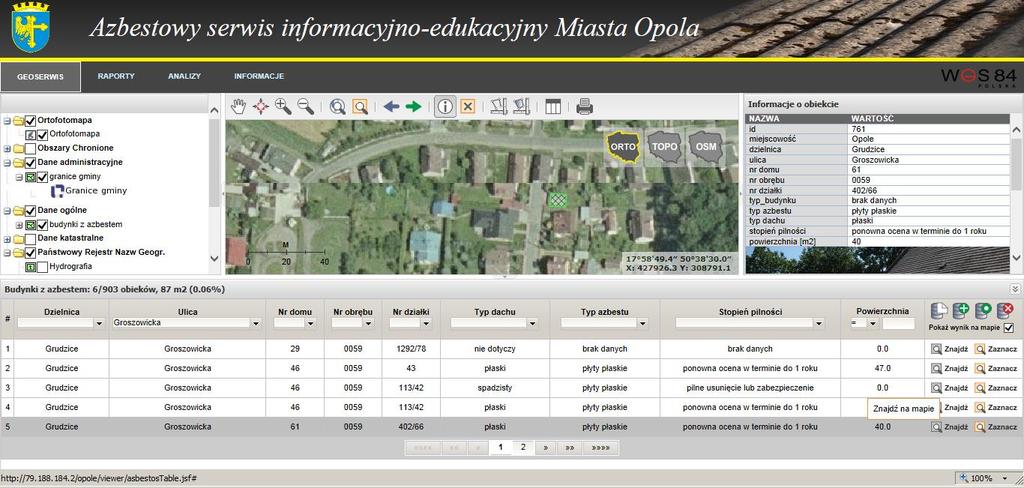The height and width of the screenshot is (488, 1024).
Task: Select the measure area ruler tool
Action: tap(521, 106)
